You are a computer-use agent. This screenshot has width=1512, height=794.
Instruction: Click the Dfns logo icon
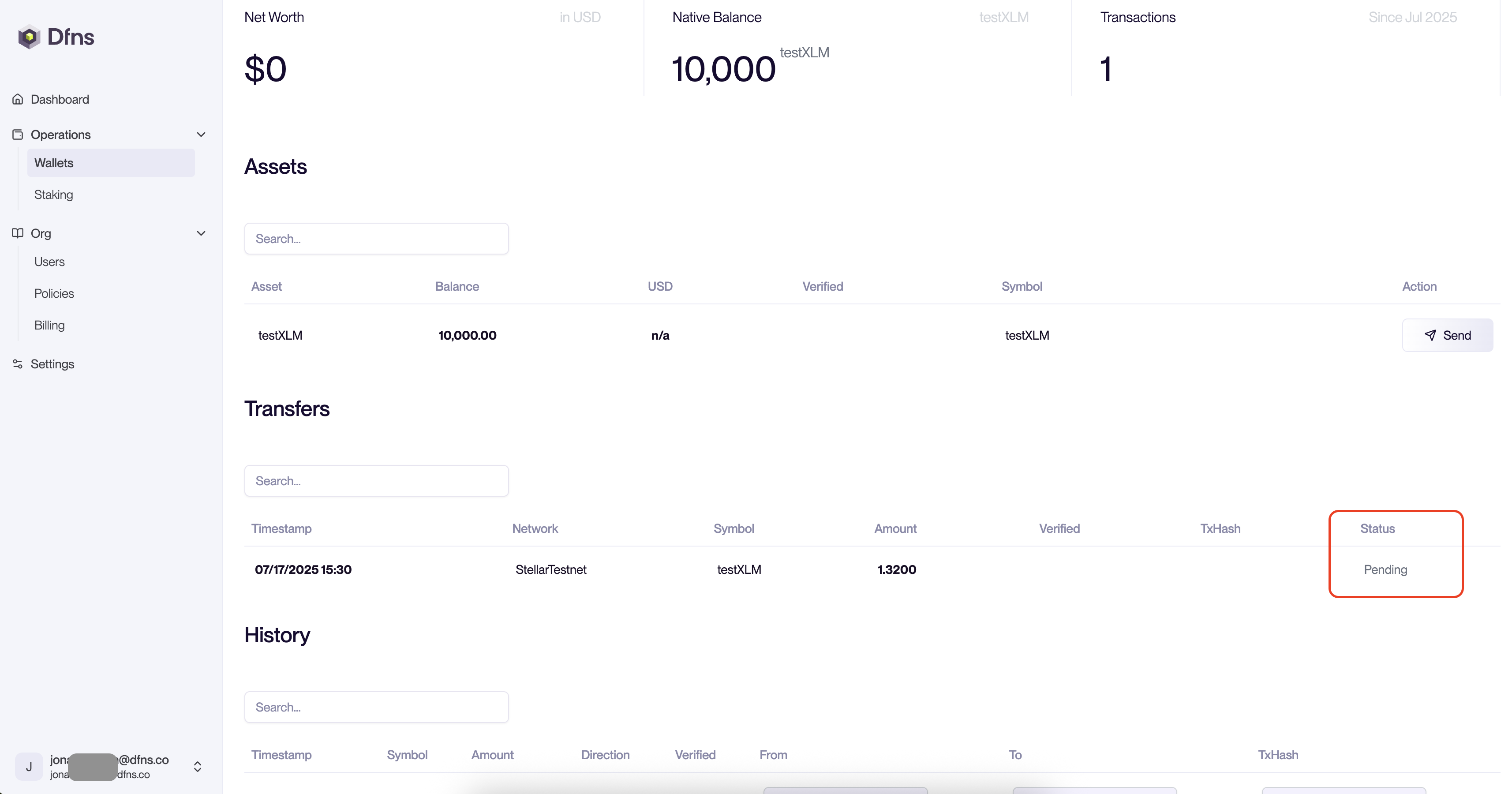coord(29,37)
